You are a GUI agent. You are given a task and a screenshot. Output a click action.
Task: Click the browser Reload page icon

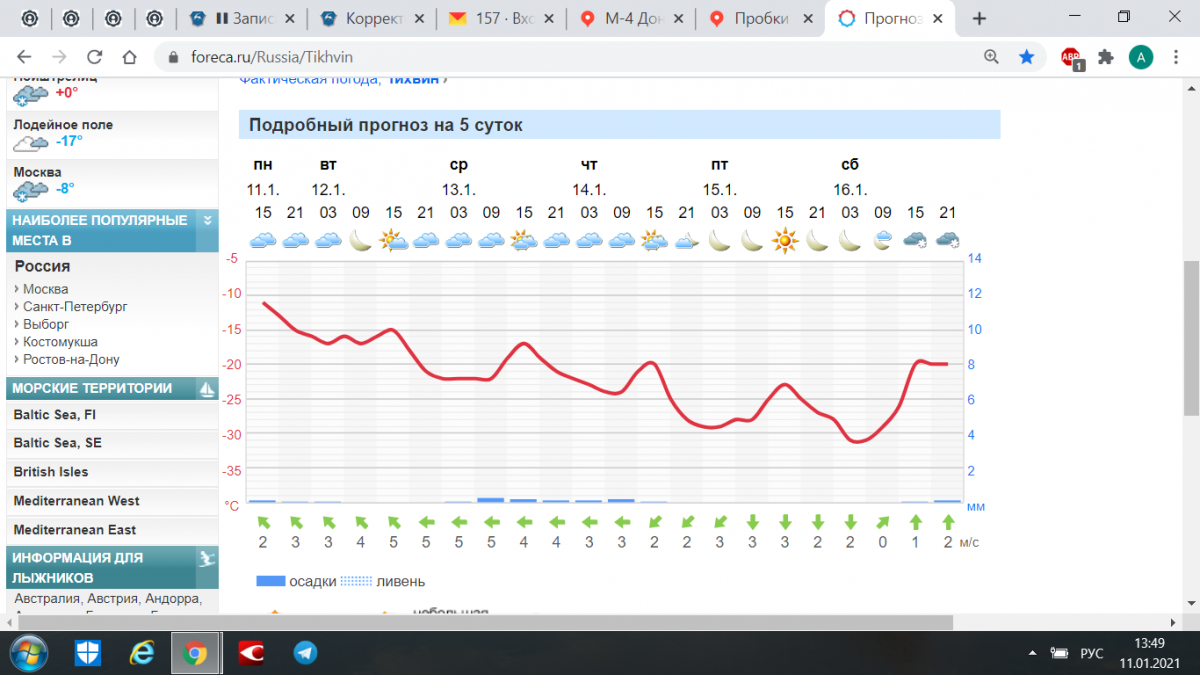pyautogui.click(x=95, y=57)
